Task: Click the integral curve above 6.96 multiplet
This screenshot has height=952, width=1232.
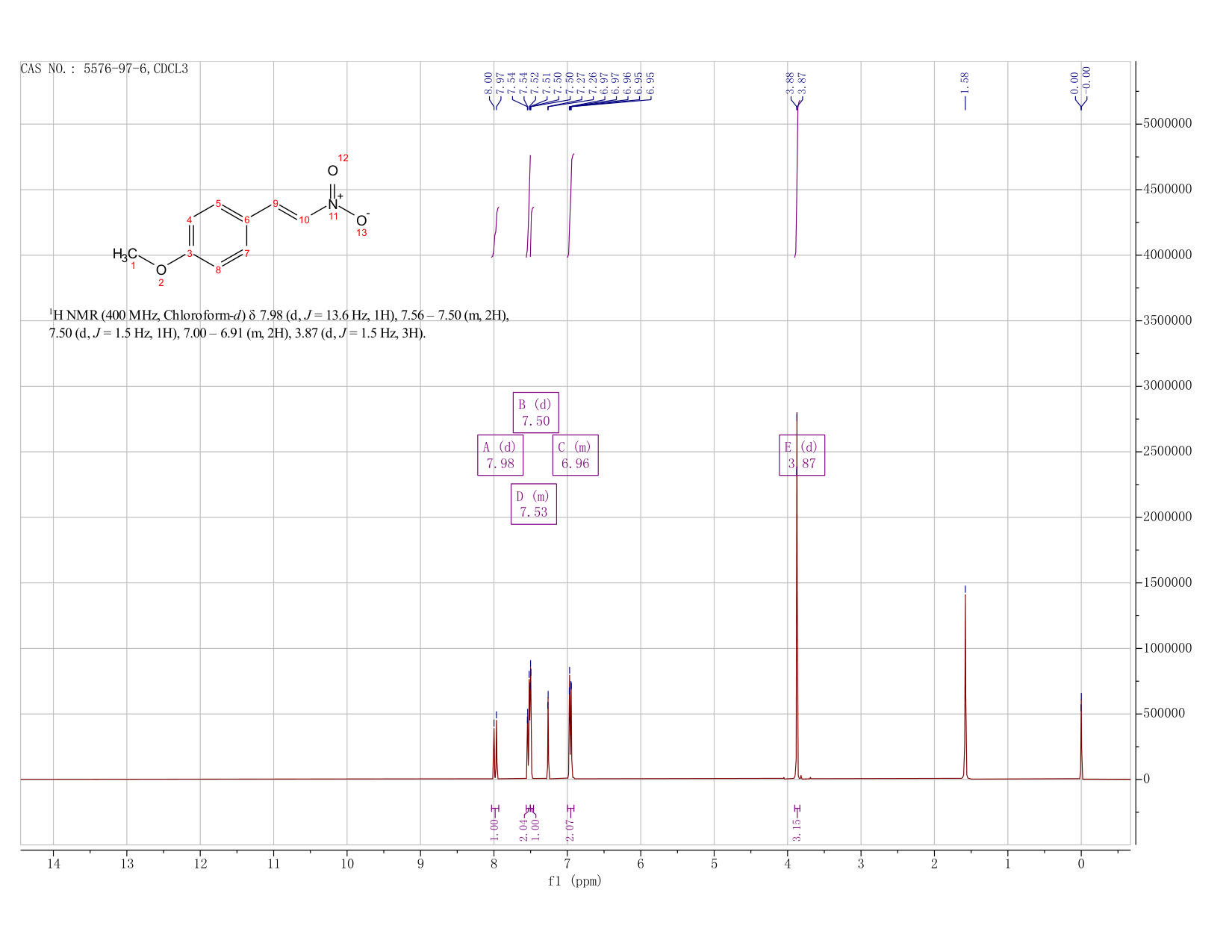Action: [x=570, y=205]
